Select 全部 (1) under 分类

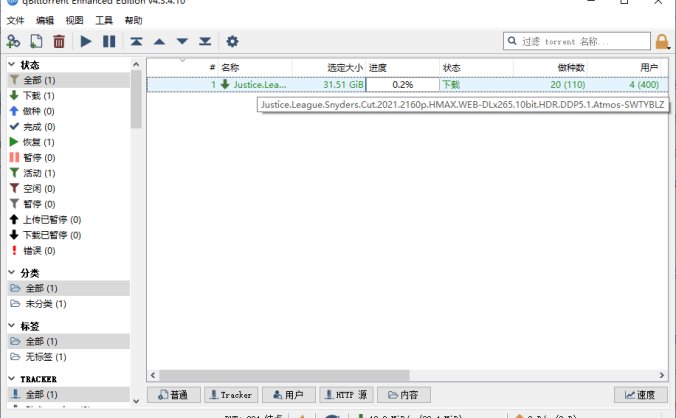pyautogui.click(x=69, y=288)
